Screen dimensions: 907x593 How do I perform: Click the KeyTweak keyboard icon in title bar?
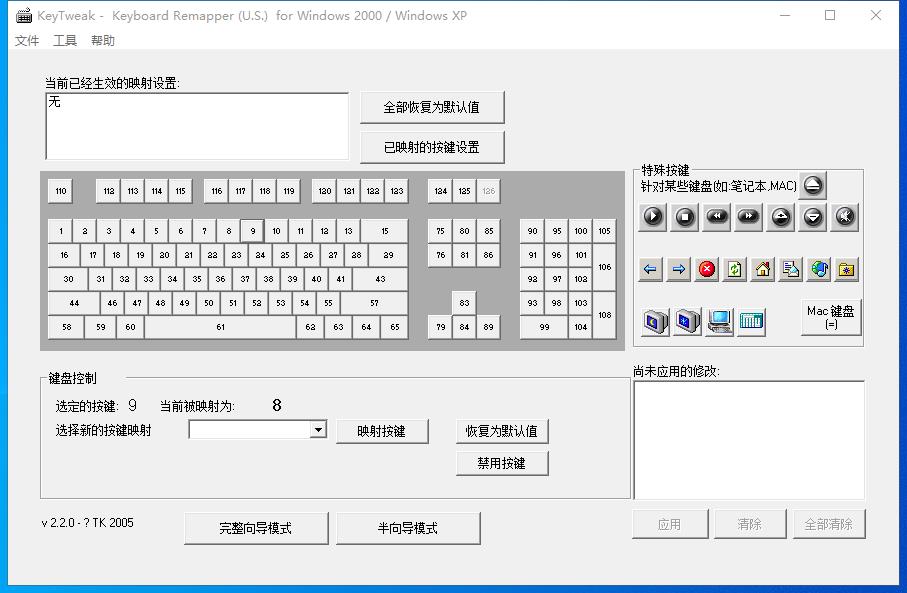24,16
